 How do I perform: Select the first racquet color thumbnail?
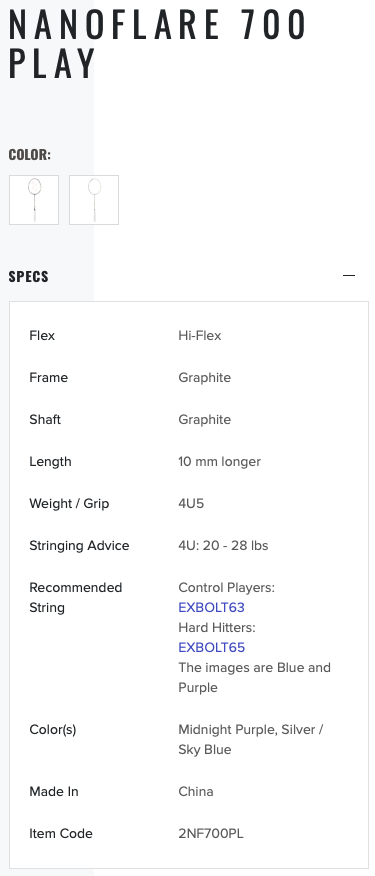[x=34, y=200]
